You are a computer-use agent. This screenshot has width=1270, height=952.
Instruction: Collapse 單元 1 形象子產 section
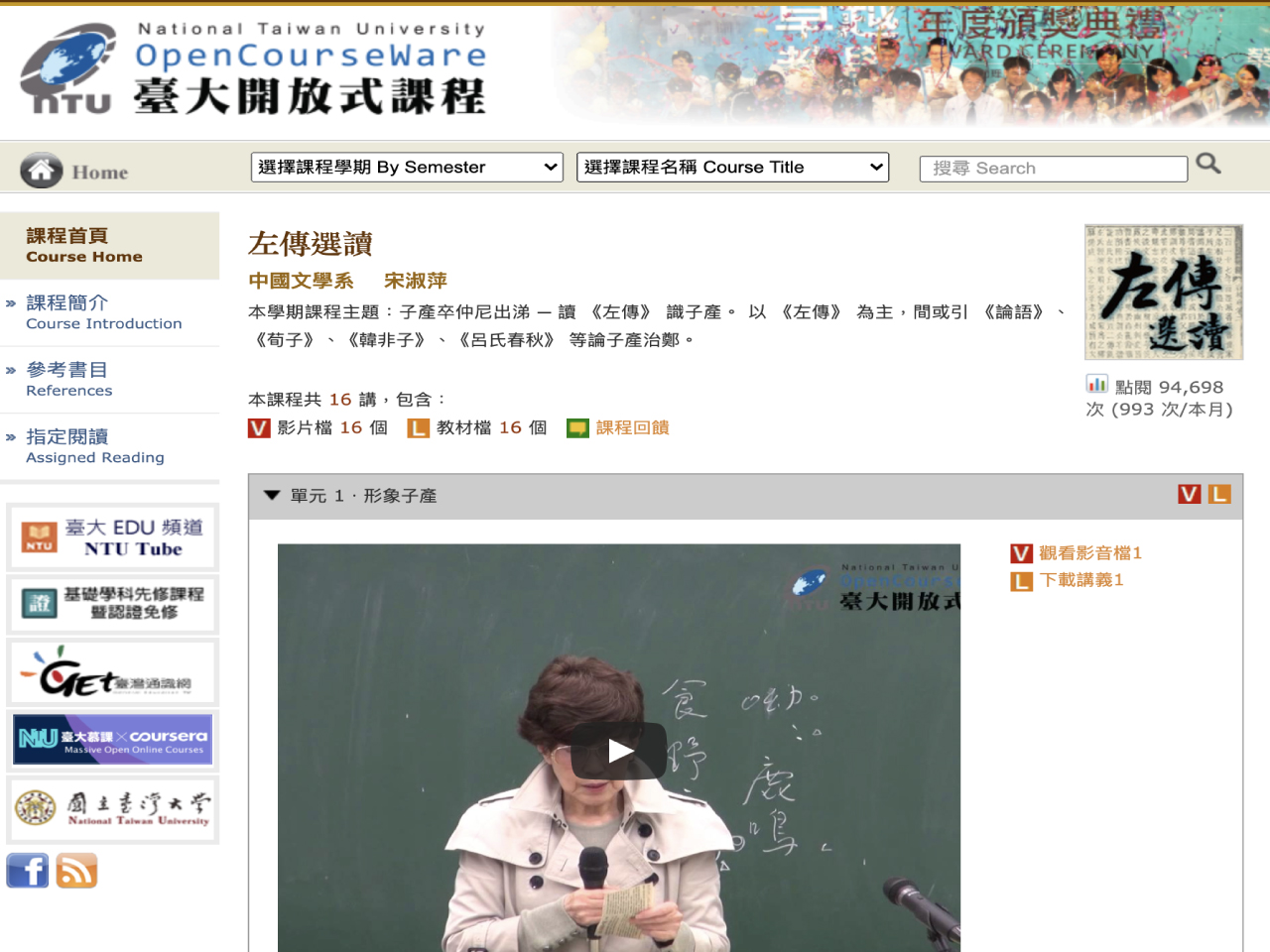click(272, 495)
